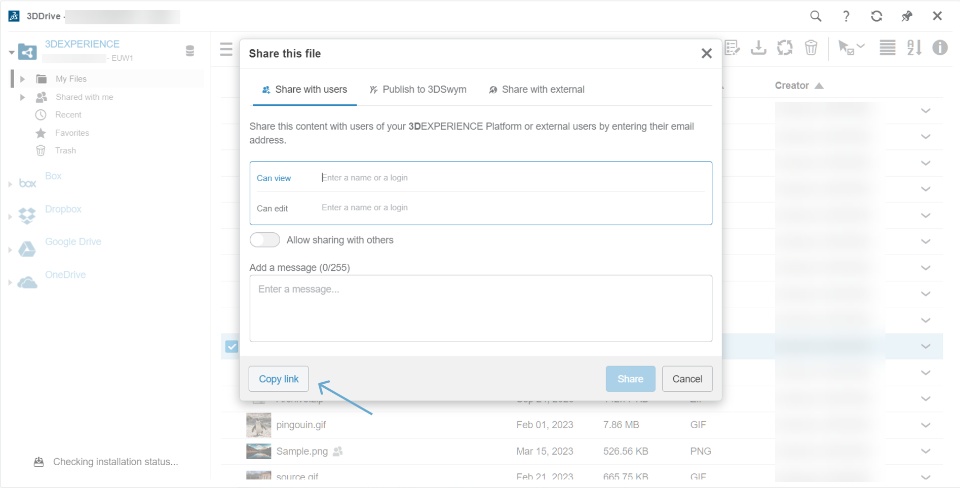Viewport: 960px width, 488px height.
Task: Open the help question mark icon
Action: point(846,16)
